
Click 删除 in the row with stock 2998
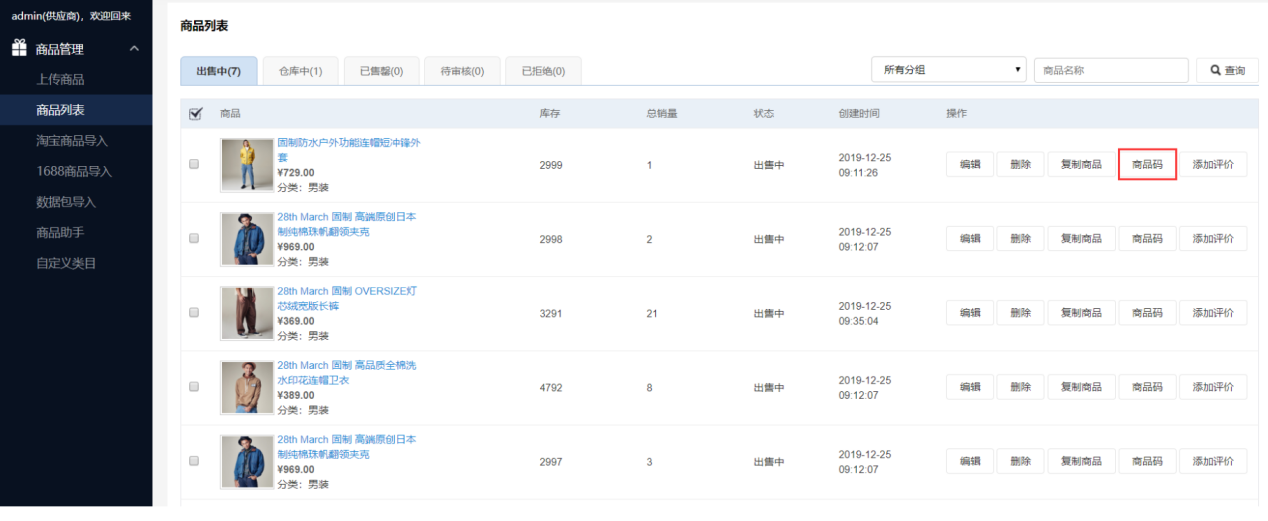1020,239
